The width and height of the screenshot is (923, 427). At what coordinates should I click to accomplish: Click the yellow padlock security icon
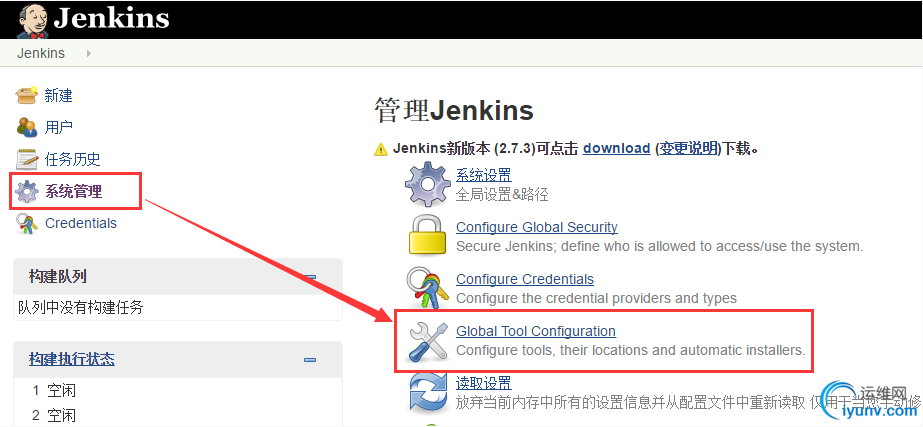428,236
